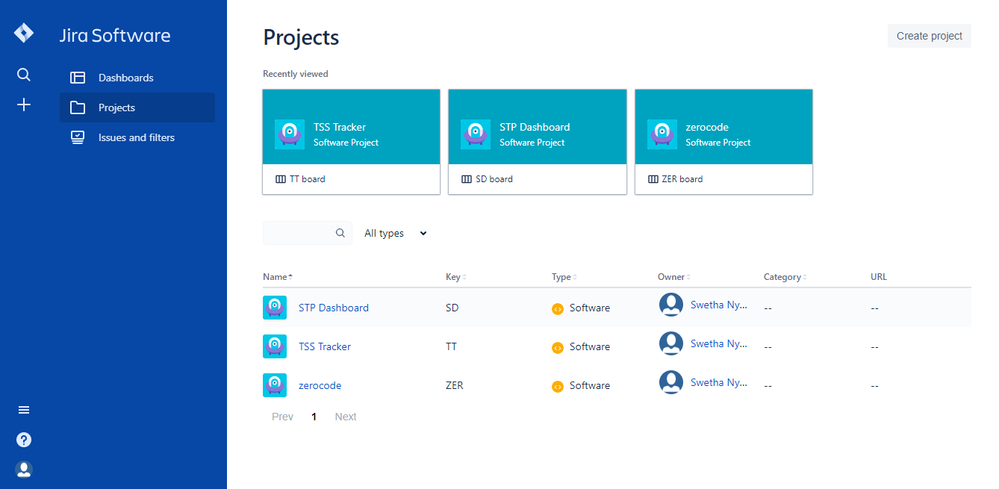Sort table by Key column
This screenshot has height=489, width=999.
coord(456,277)
